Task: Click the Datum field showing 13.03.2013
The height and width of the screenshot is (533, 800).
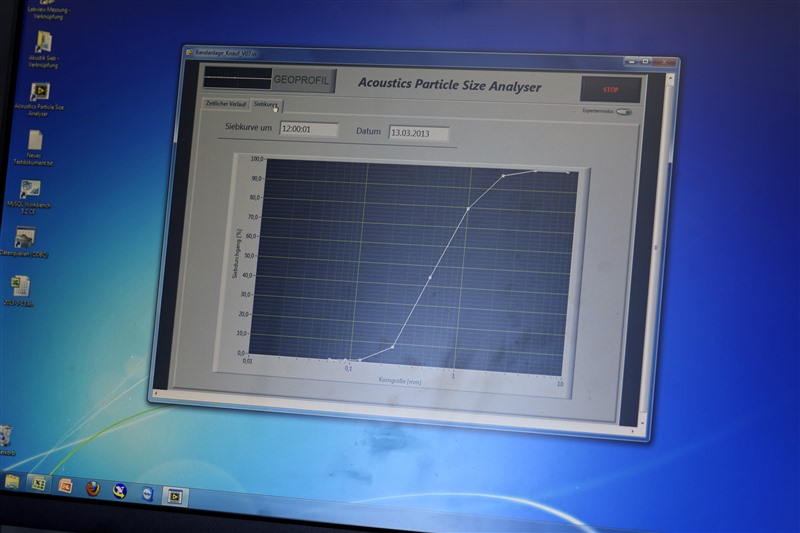Action: (x=418, y=133)
